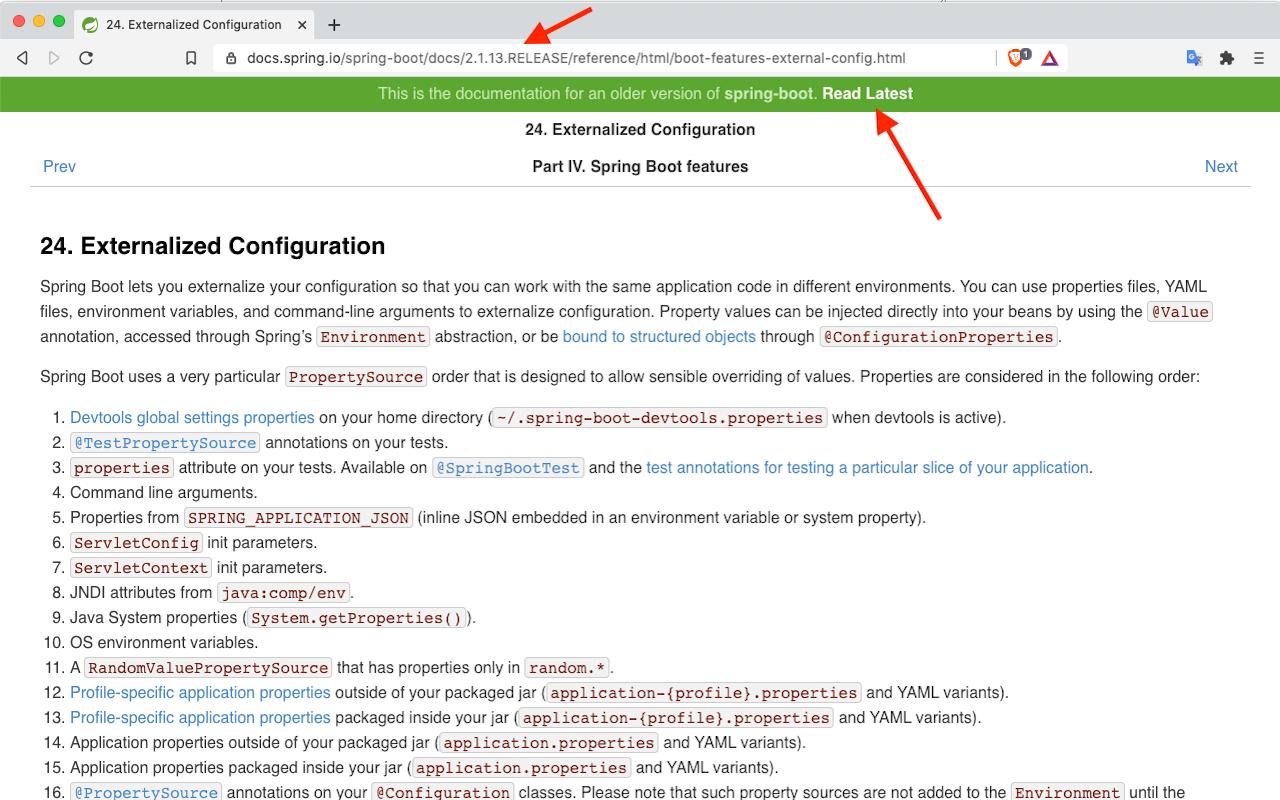The width and height of the screenshot is (1280, 800).
Task: Go back using the browser back arrow
Action: click(x=22, y=58)
